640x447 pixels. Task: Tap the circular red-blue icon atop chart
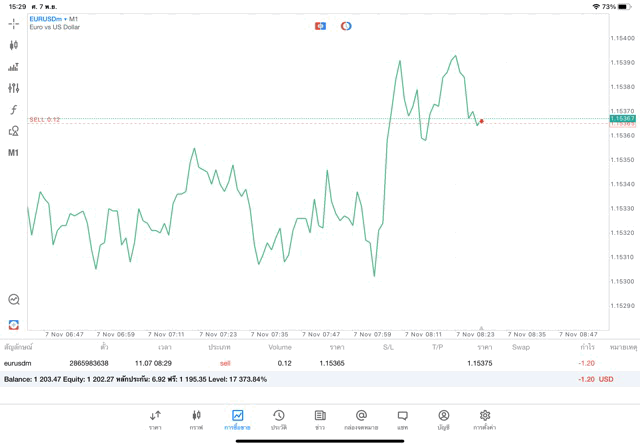click(346, 25)
